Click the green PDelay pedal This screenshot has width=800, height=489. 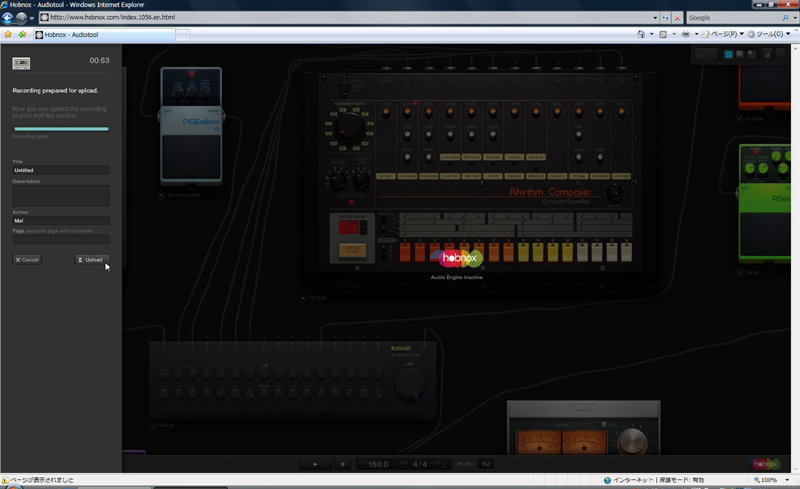tap(765, 204)
